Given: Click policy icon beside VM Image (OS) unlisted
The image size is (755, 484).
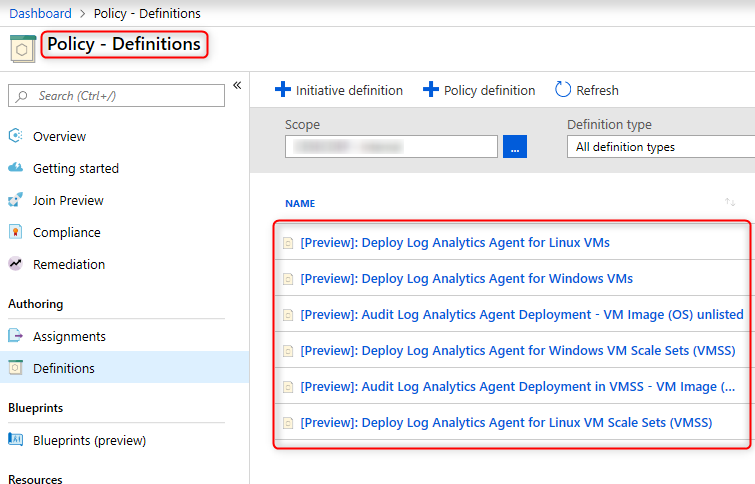Looking at the screenshot, I should 288,315.
